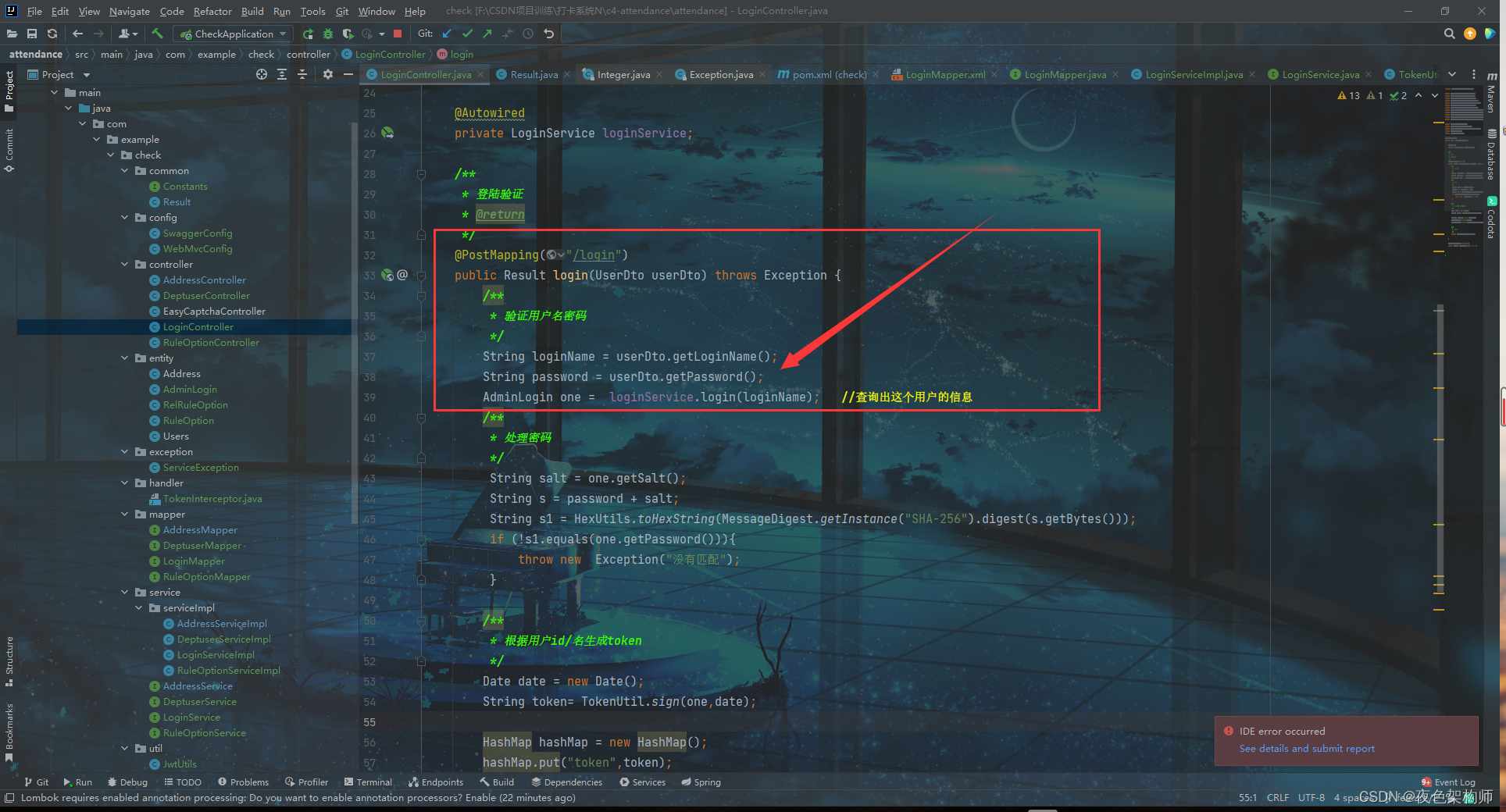Switch to the LoginMapper.xml editor tab

(x=945, y=75)
